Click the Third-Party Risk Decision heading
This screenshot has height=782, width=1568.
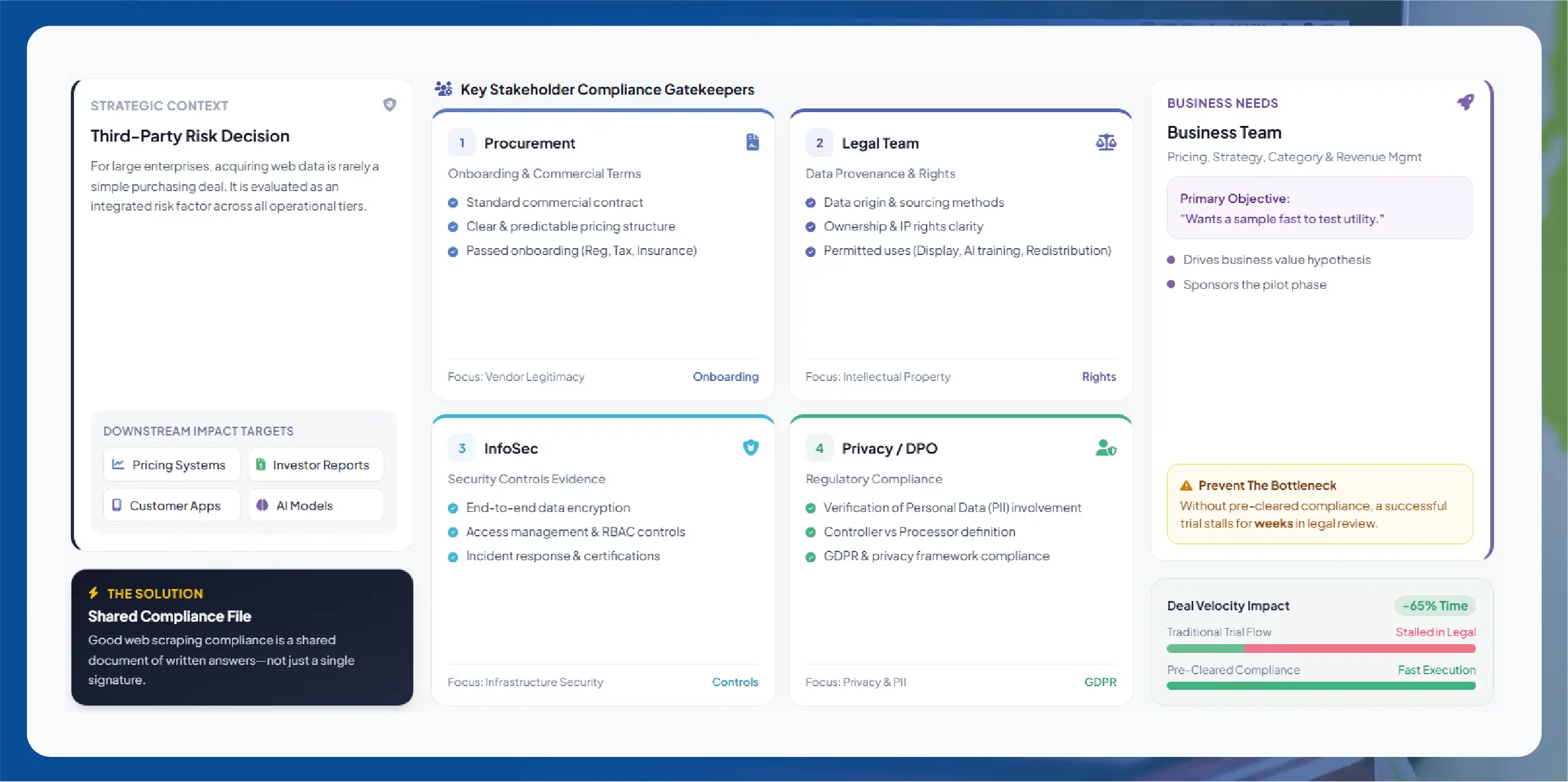(x=190, y=136)
